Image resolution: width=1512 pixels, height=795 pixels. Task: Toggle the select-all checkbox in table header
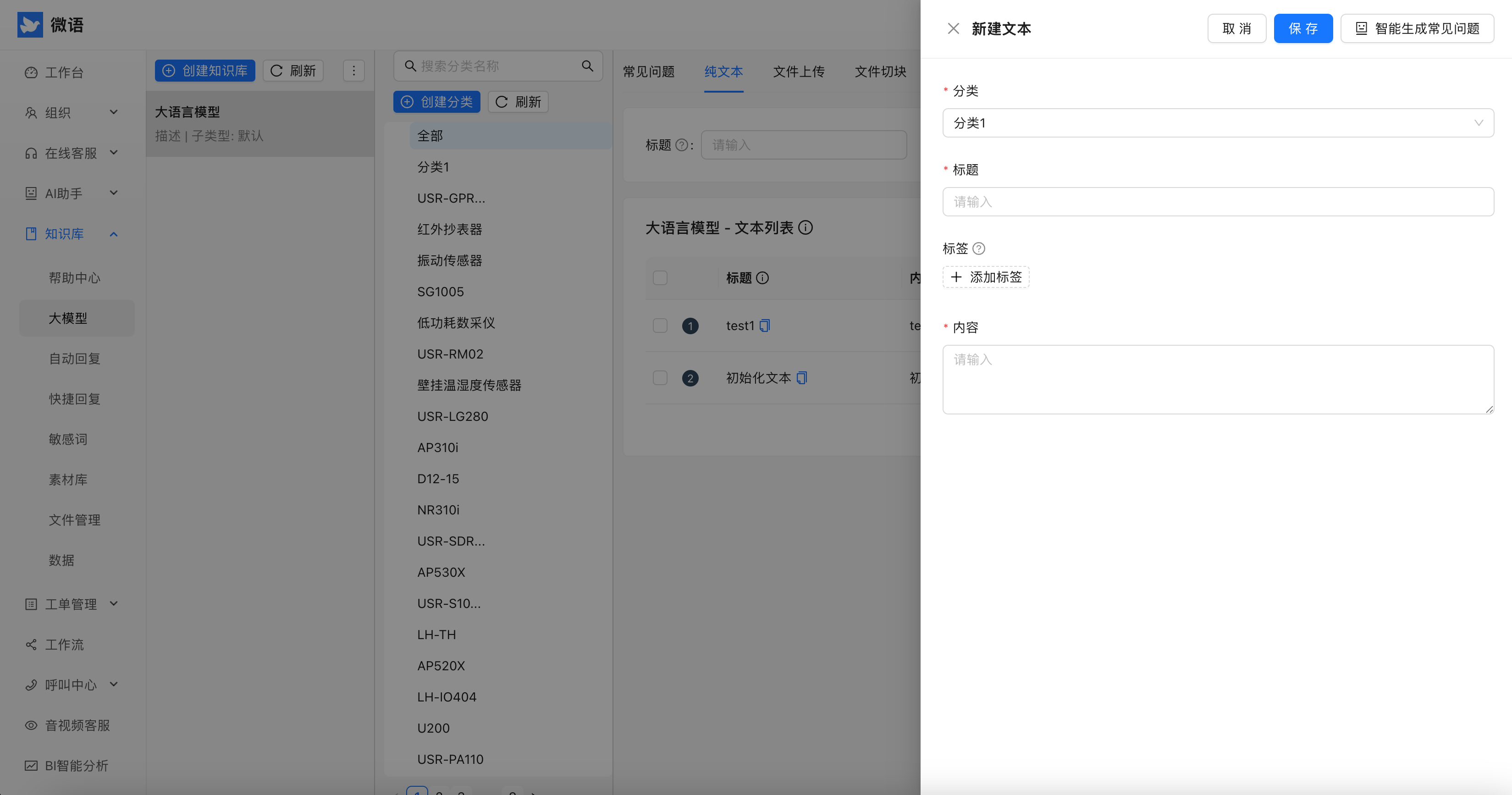point(660,278)
